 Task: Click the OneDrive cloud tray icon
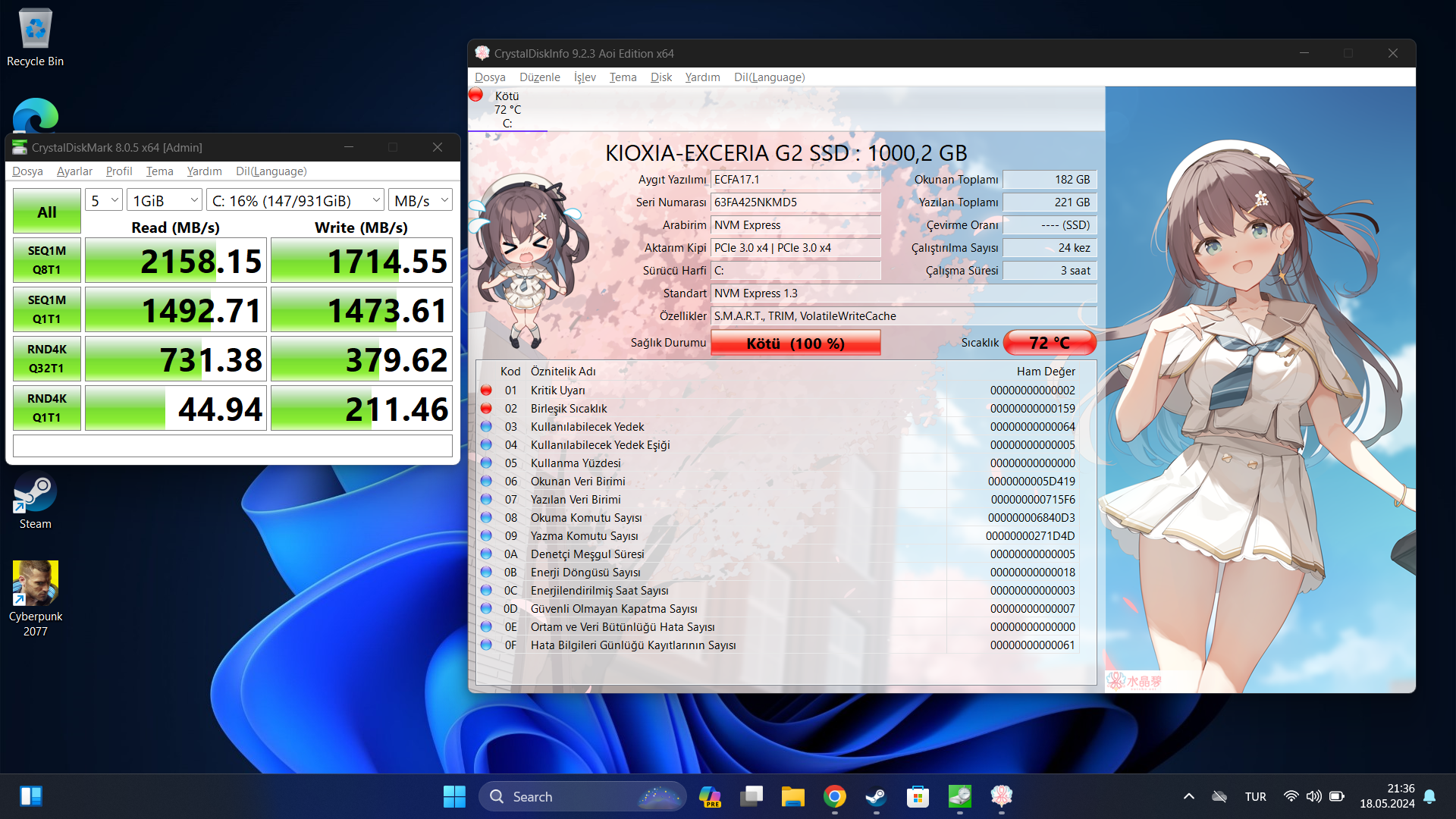[1219, 796]
